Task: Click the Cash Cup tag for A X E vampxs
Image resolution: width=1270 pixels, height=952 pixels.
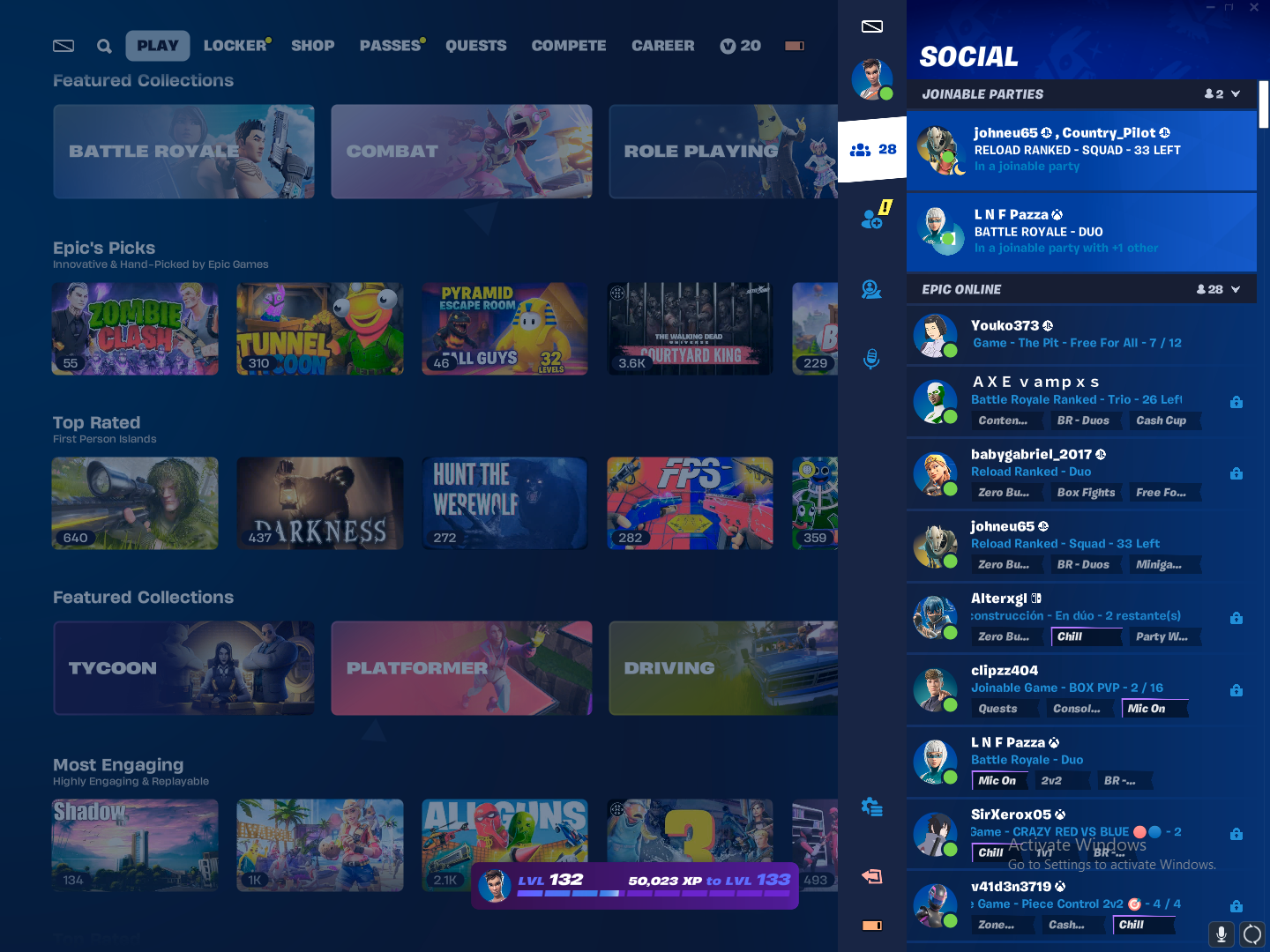Action: tap(1165, 420)
